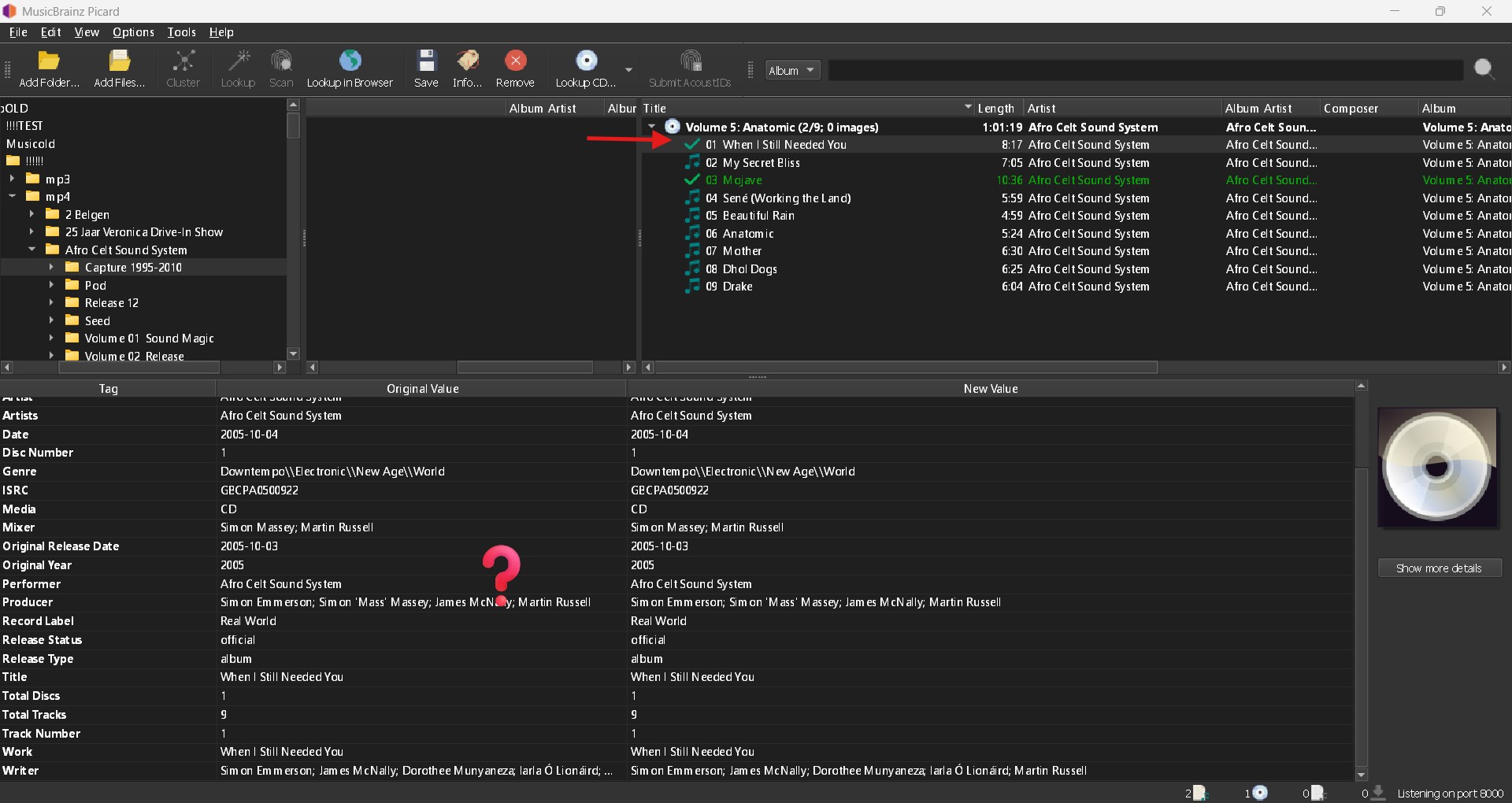Collapse the mp4 folder

pos(13,196)
